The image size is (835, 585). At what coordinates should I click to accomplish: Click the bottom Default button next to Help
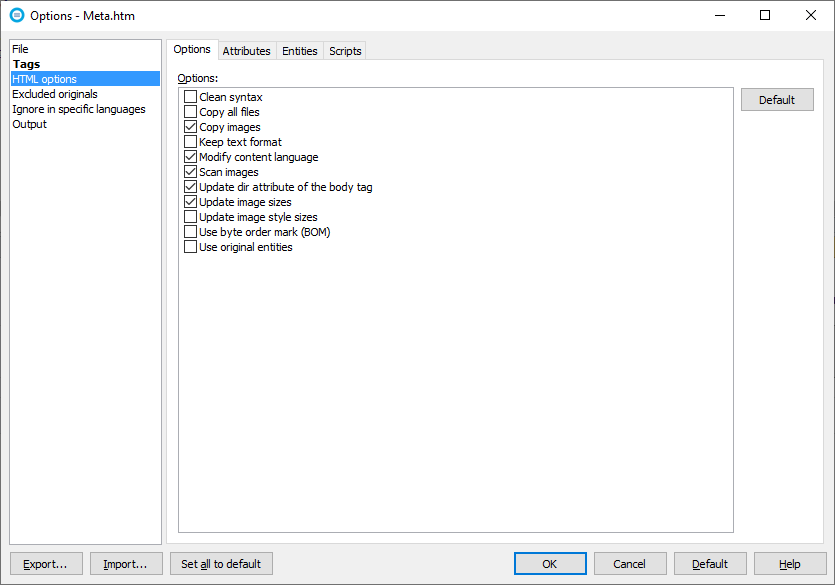(710, 564)
